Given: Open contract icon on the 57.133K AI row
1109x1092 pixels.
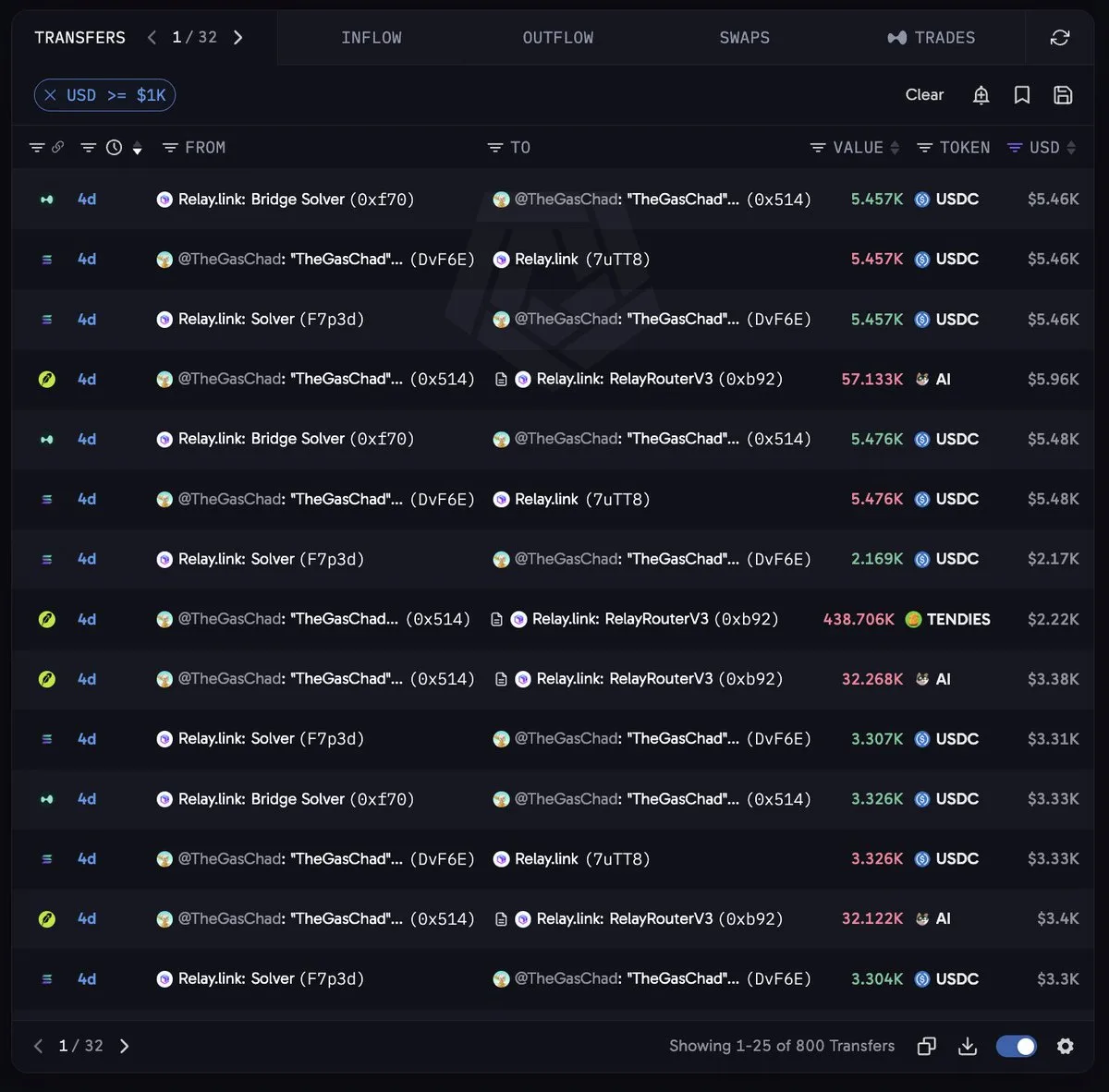Looking at the screenshot, I should [501, 380].
